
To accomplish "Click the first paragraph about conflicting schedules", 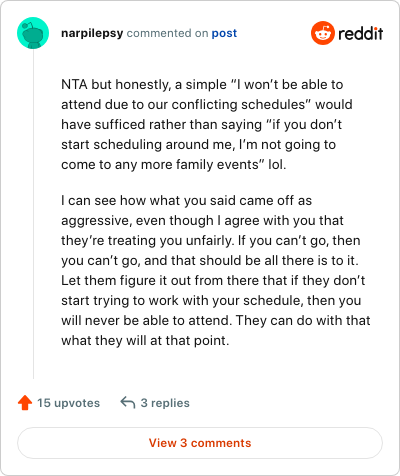I will [x=207, y=124].
